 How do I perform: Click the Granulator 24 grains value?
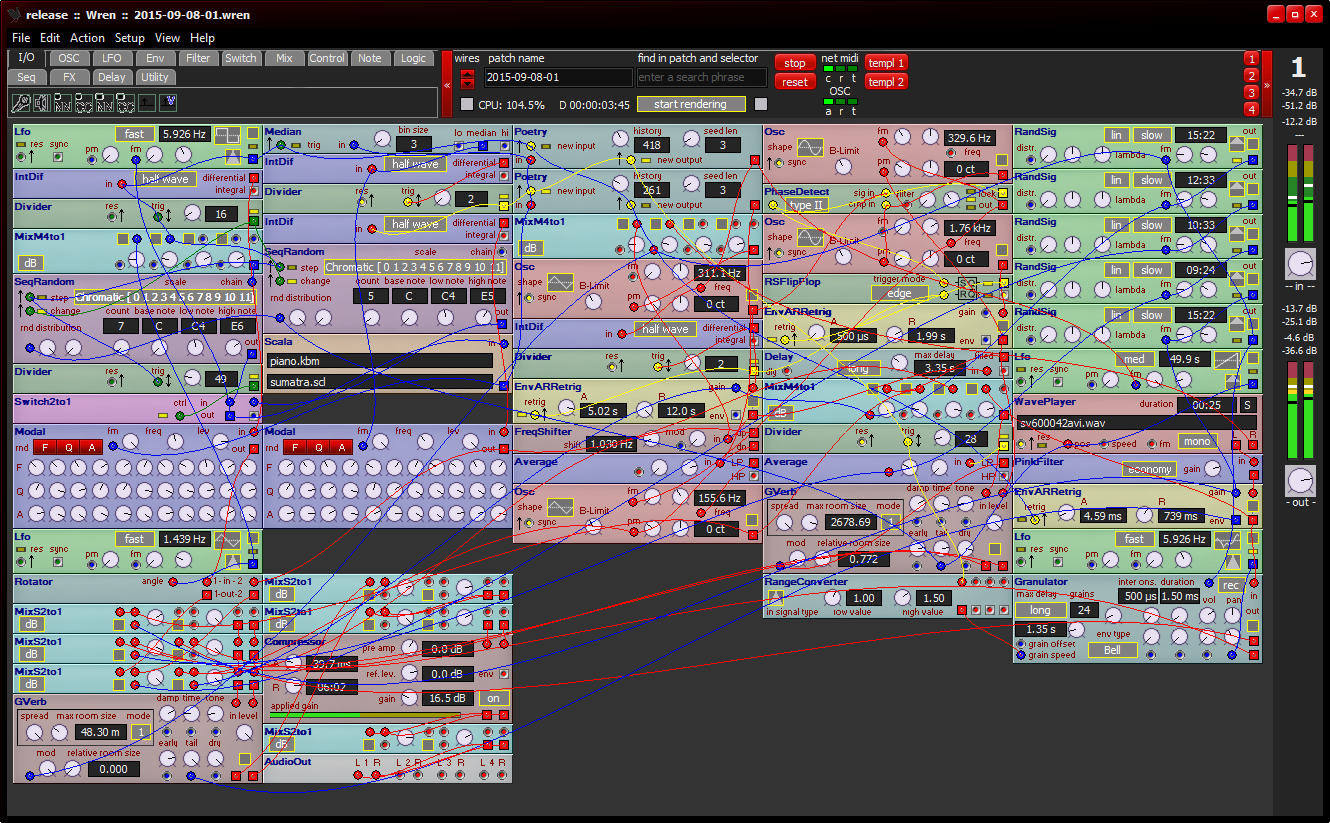click(1084, 610)
